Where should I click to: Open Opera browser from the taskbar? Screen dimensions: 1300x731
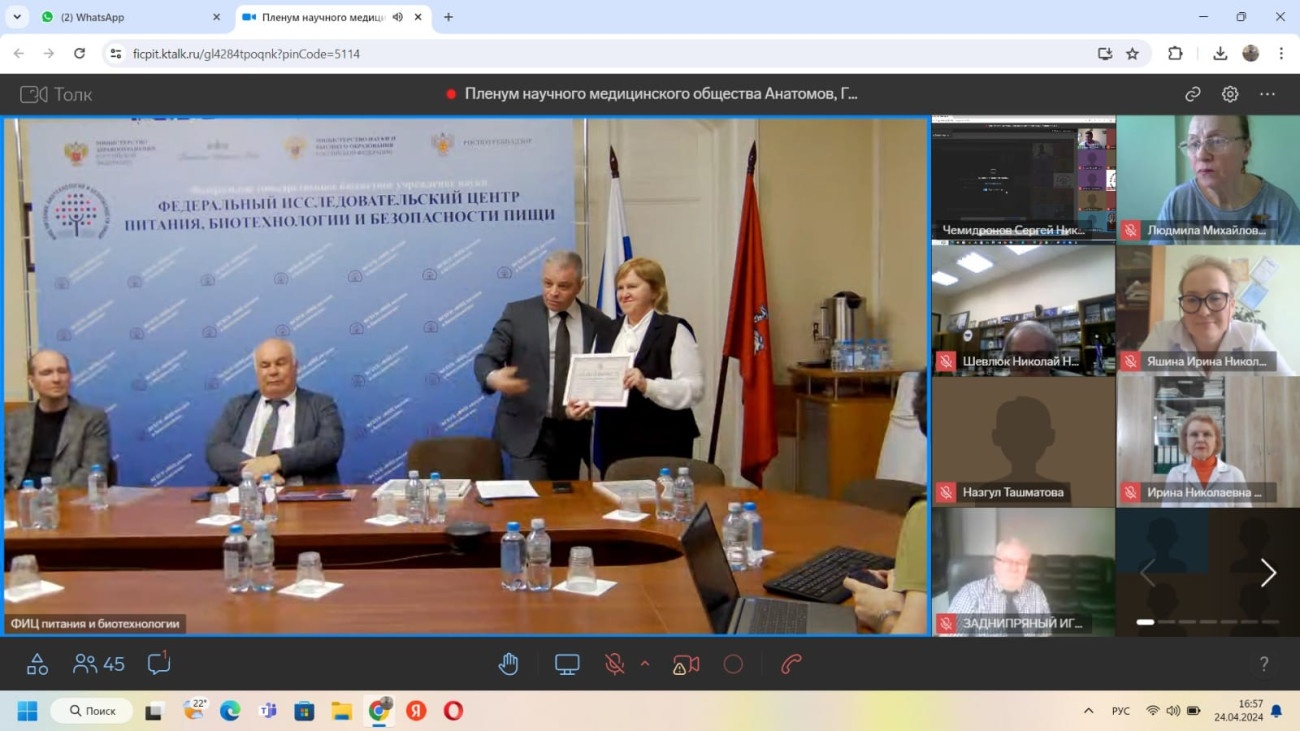(453, 711)
